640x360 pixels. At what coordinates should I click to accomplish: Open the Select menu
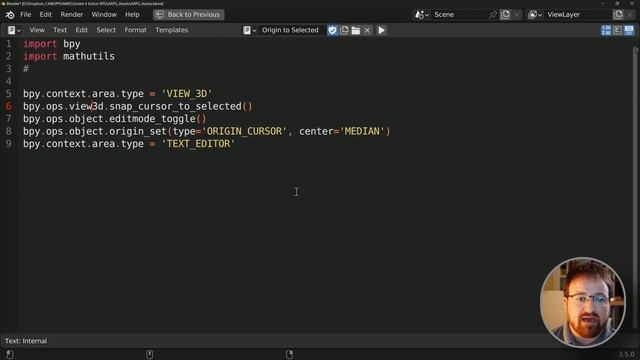click(x=106, y=30)
